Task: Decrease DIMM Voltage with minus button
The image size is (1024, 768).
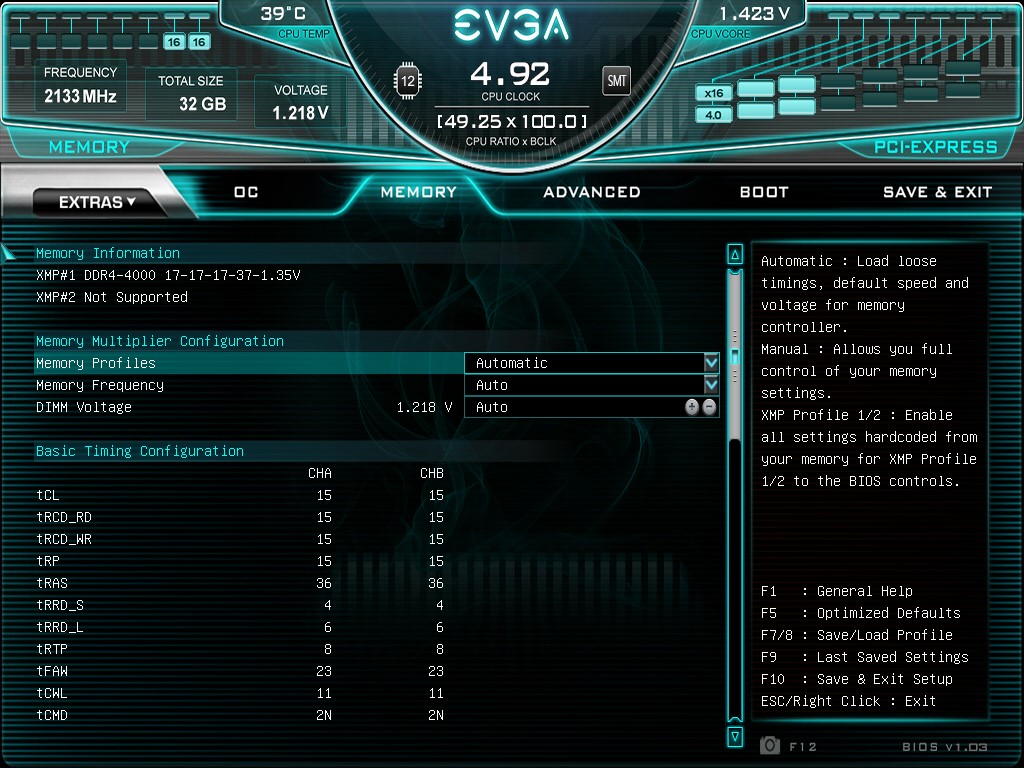Action: point(709,408)
